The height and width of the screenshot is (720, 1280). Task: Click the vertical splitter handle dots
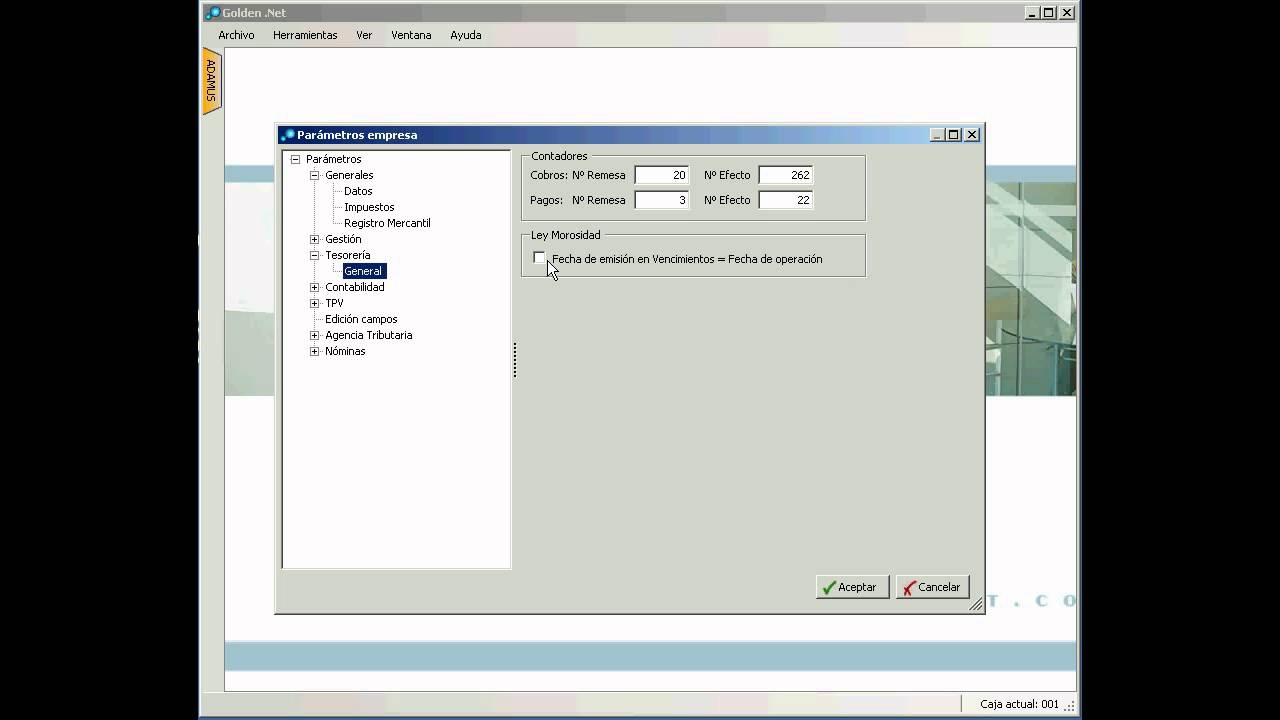tap(515, 360)
